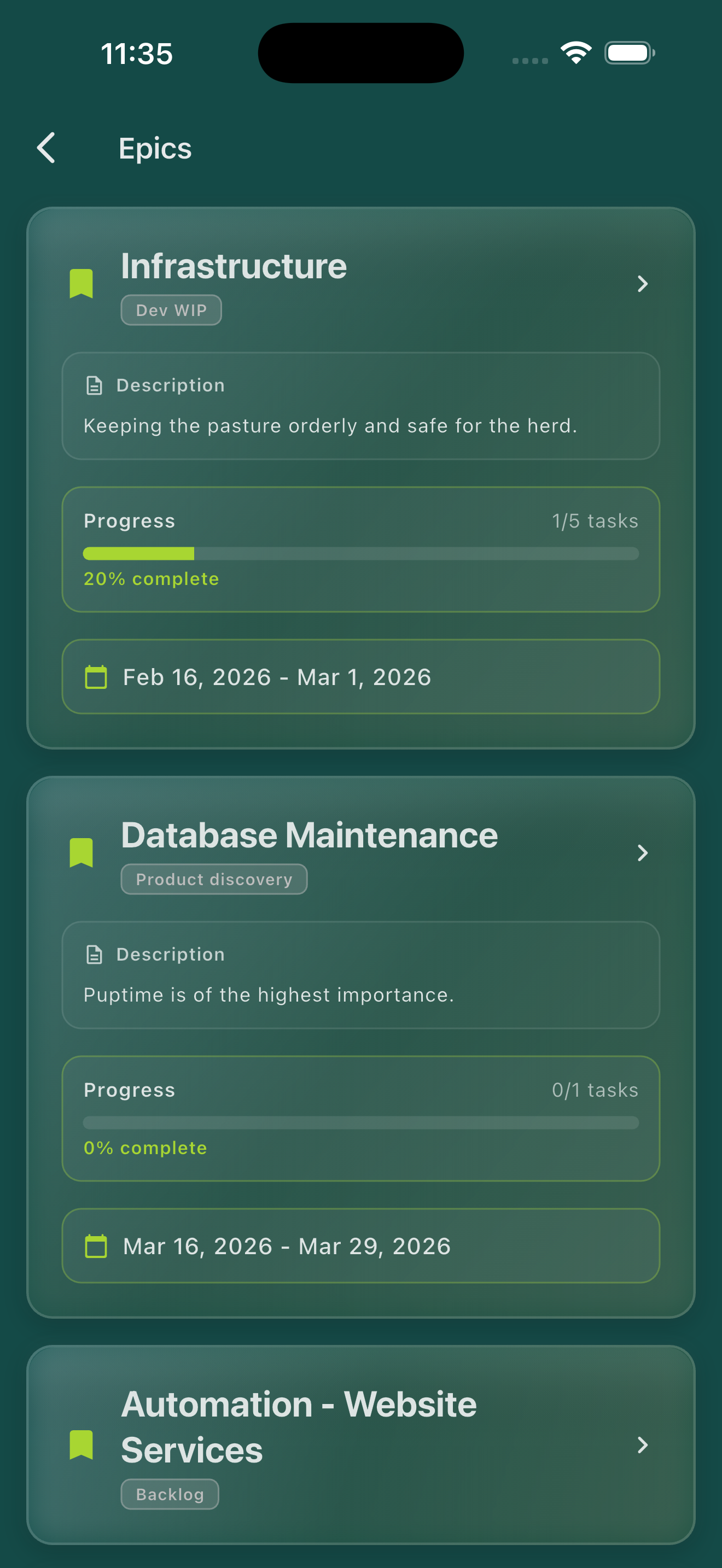Tap the bookmark icon on Infrastructure epic
Image resolution: width=722 pixels, height=1568 pixels.
coord(82,283)
